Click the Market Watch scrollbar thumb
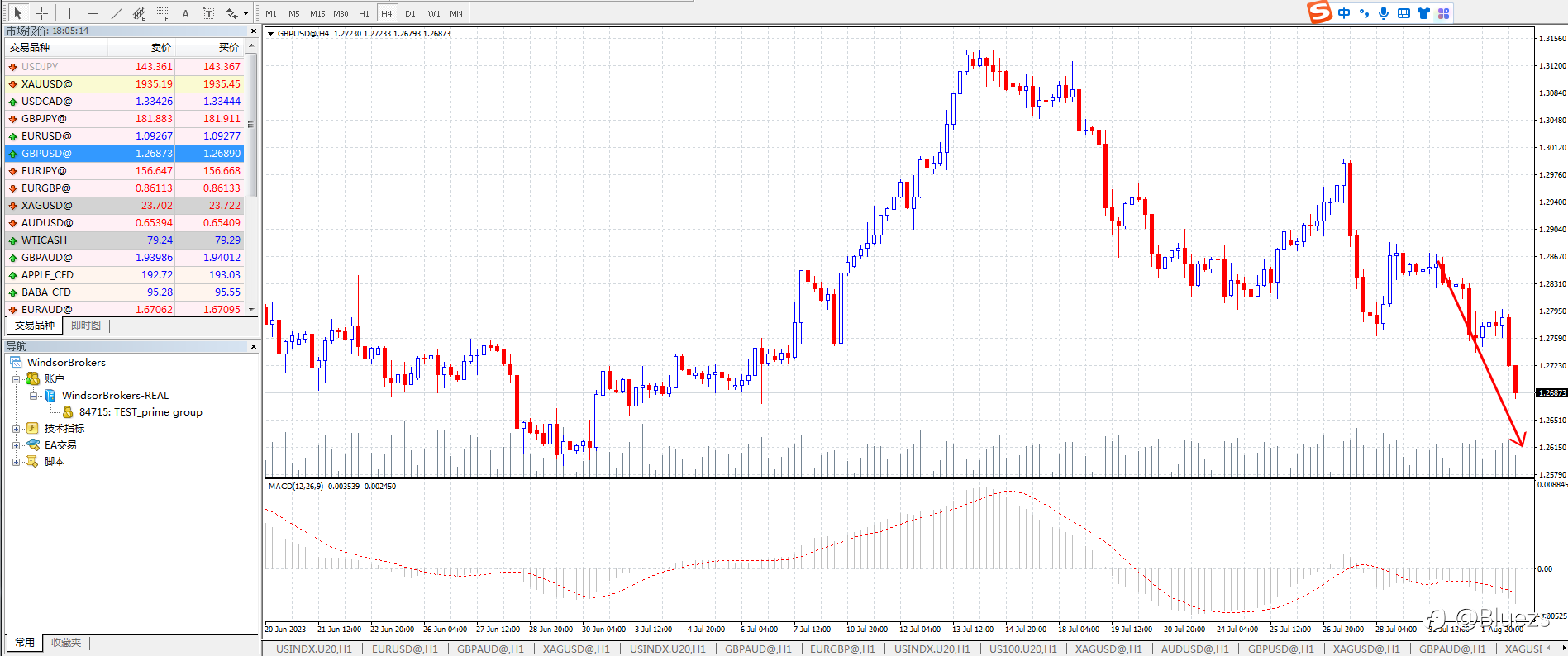The width and height of the screenshot is (1568, 656). (x=251, y=124)
